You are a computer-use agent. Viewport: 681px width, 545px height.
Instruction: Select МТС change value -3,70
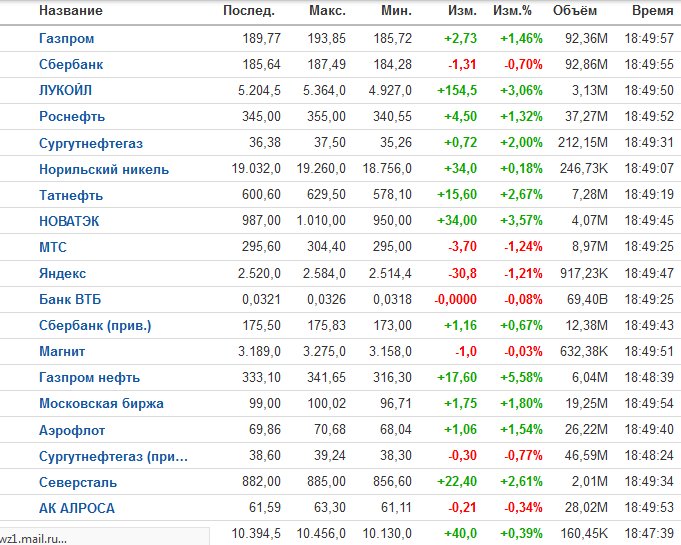pyautogui.click(x=462, y=247)
